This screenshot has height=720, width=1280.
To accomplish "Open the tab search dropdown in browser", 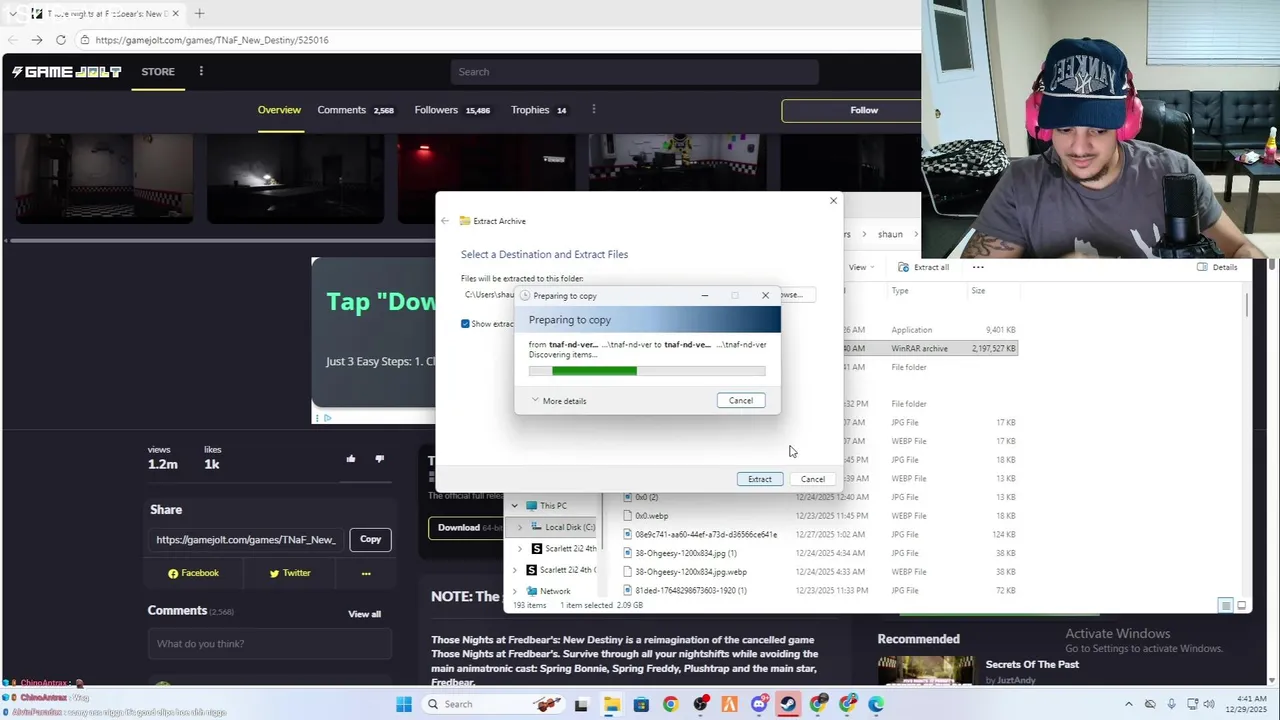I will tap(12, 13).
